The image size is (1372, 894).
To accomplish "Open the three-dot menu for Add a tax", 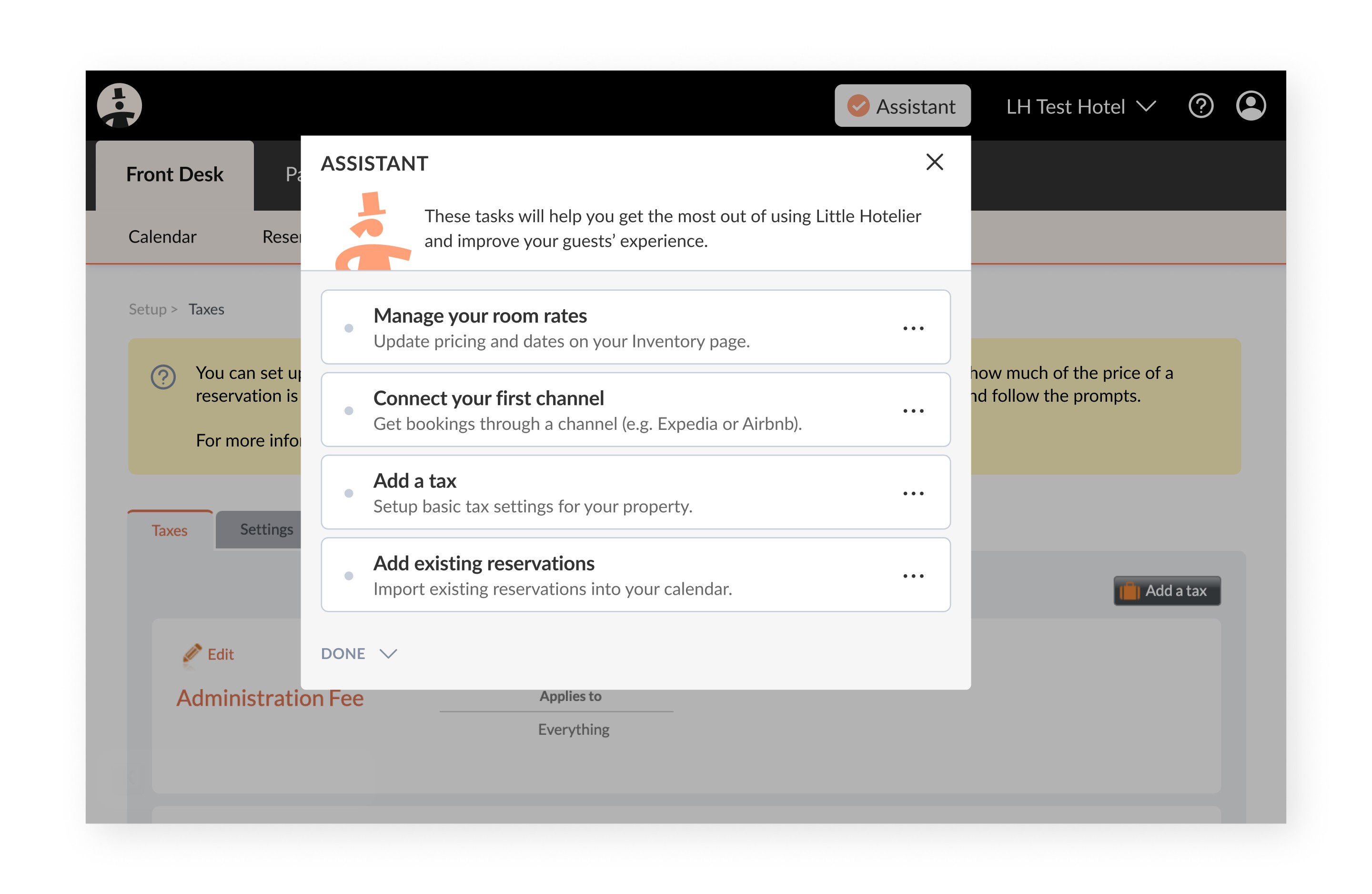I will [913, 493].
